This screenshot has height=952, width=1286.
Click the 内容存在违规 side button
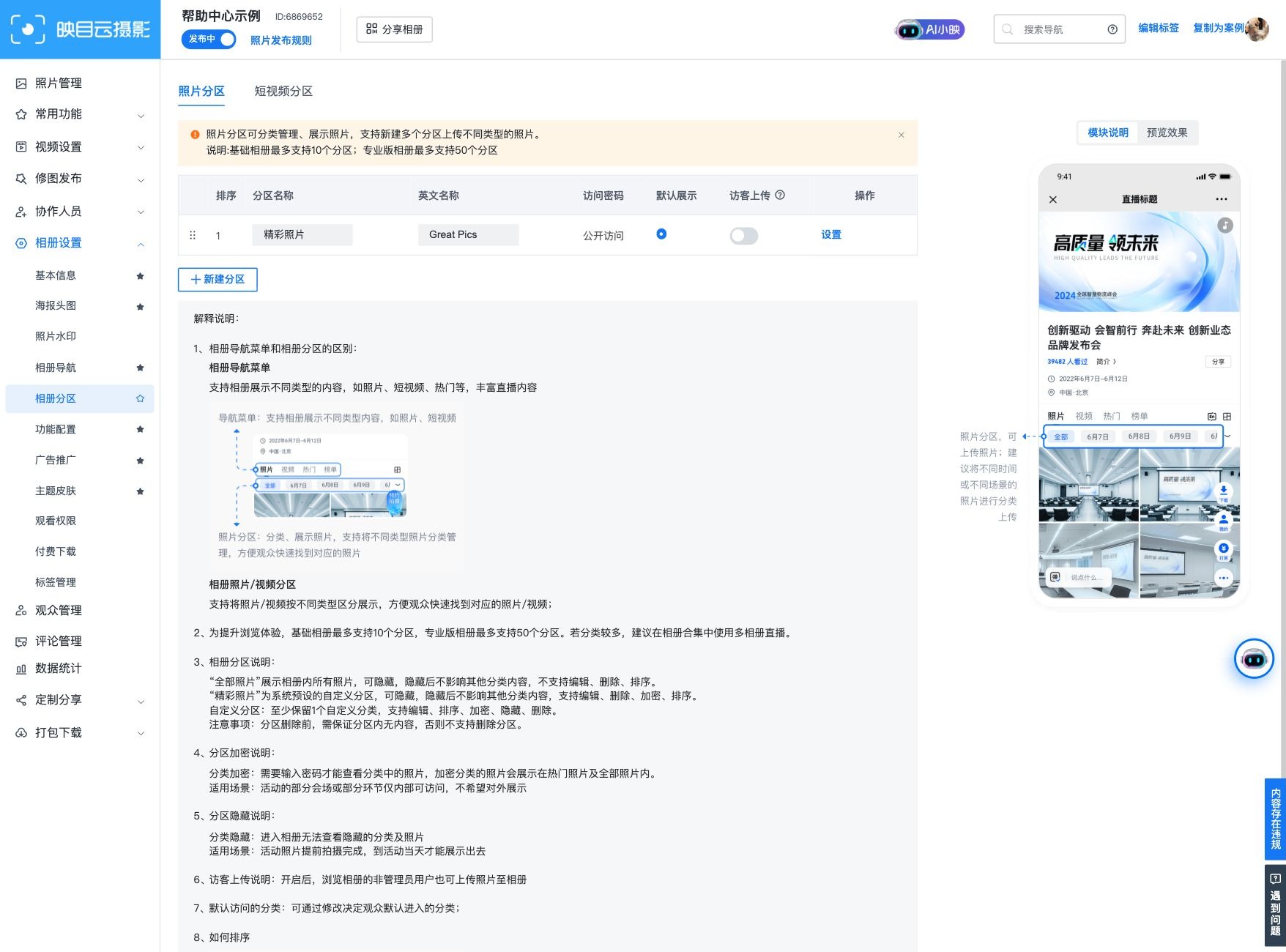click(1275, 819)
